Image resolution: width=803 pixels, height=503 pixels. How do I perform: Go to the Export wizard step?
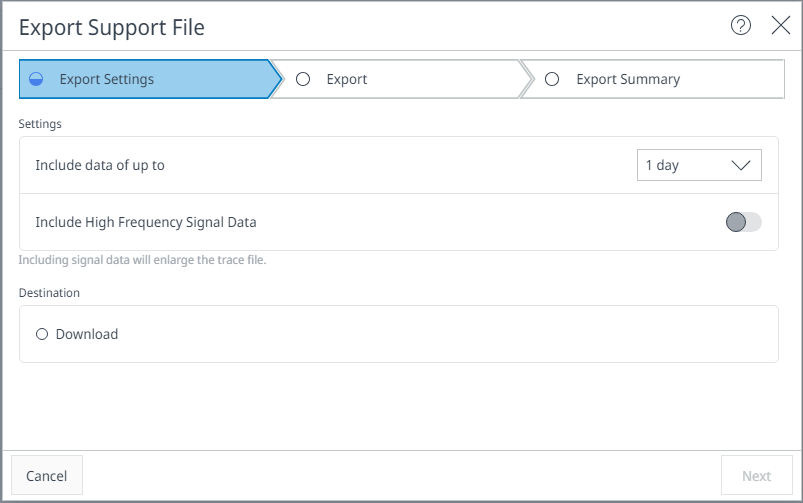[347, 80]
